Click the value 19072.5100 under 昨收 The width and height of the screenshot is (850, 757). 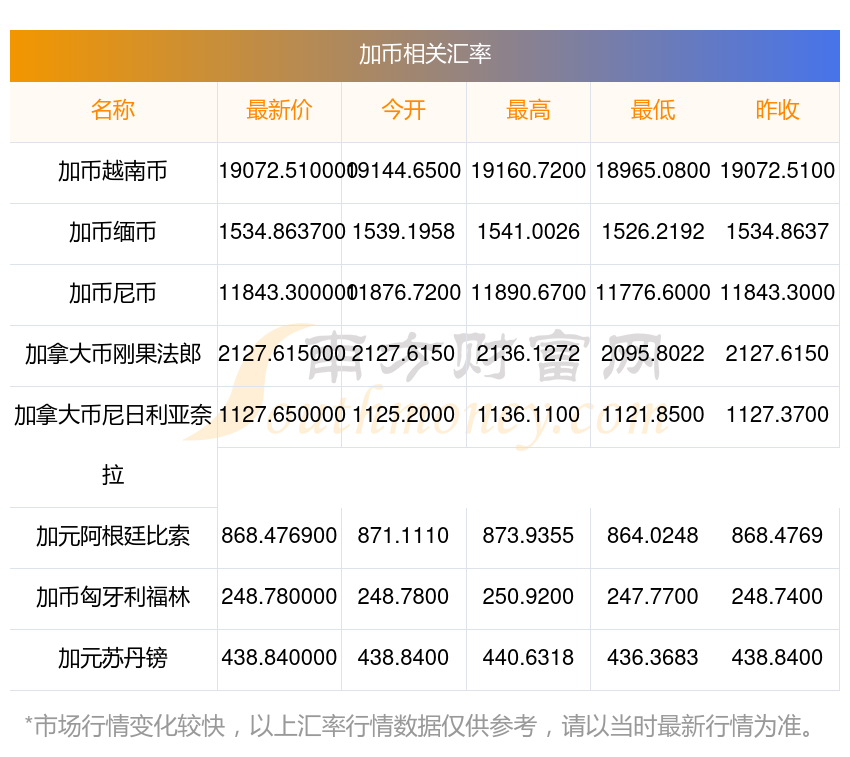(777, 171)
